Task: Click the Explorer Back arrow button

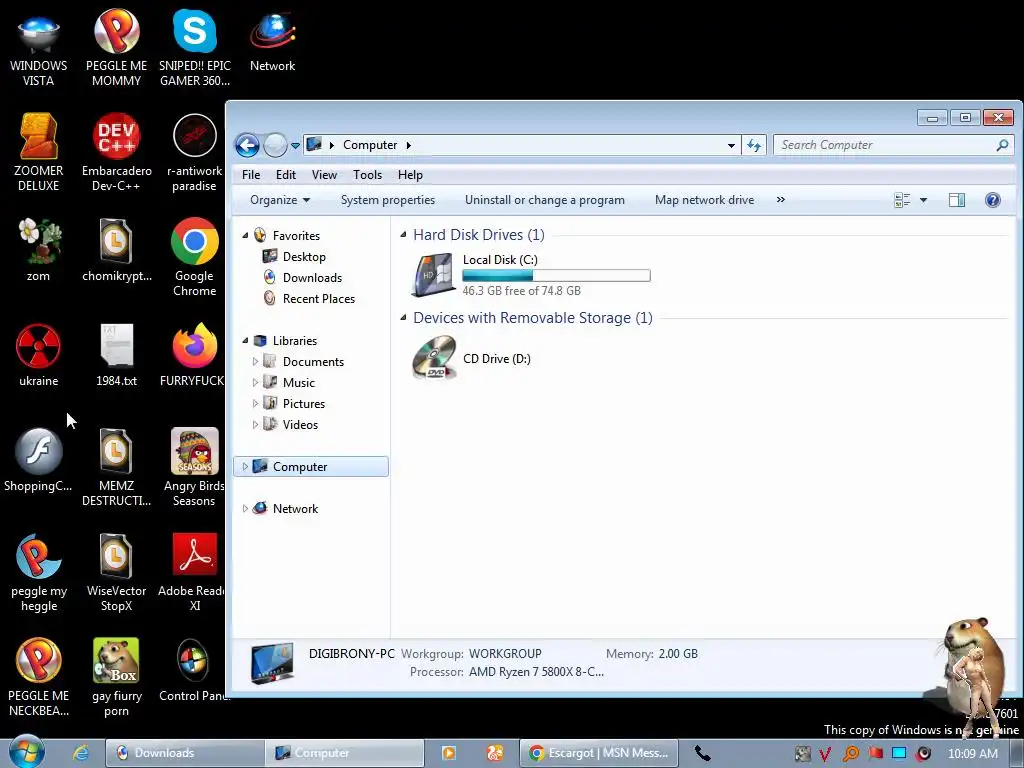Action: click(x=248, y=145)
